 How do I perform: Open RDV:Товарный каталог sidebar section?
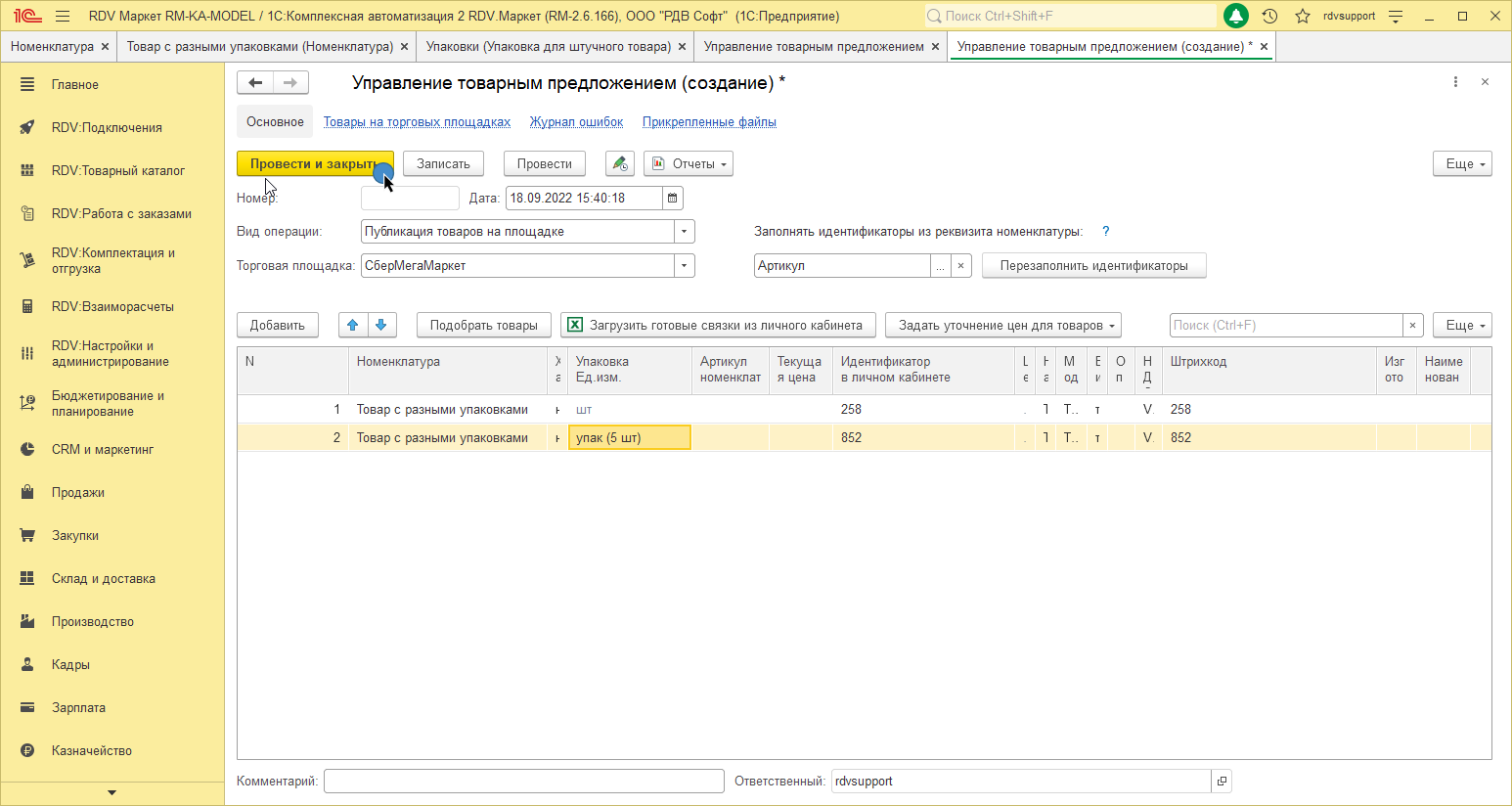point(118,170)
